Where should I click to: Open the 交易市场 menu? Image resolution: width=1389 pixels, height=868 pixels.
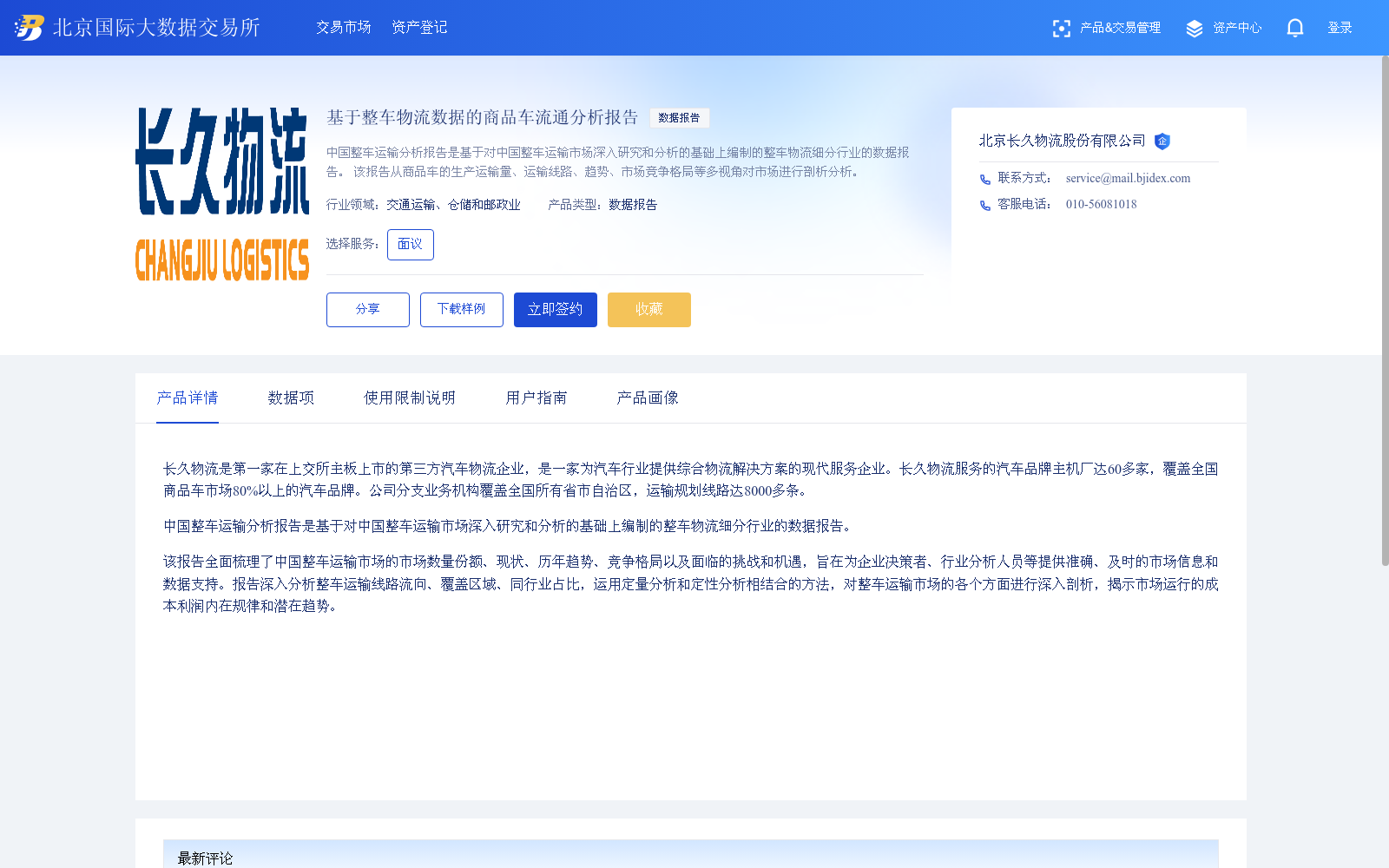tap(344, 28)
